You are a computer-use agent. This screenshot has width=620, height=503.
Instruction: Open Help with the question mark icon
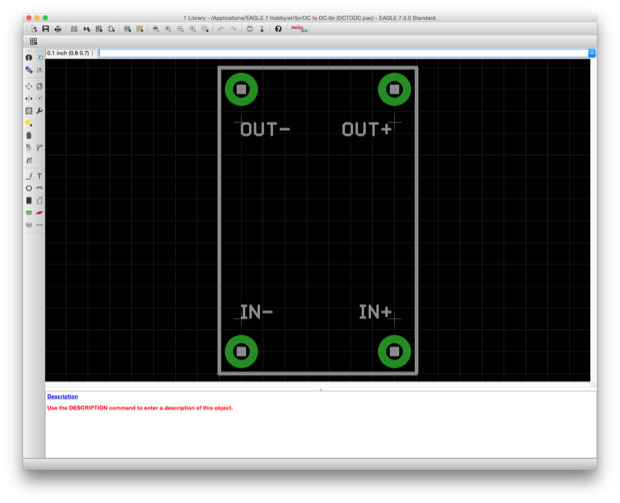click(x=278, y=29)
